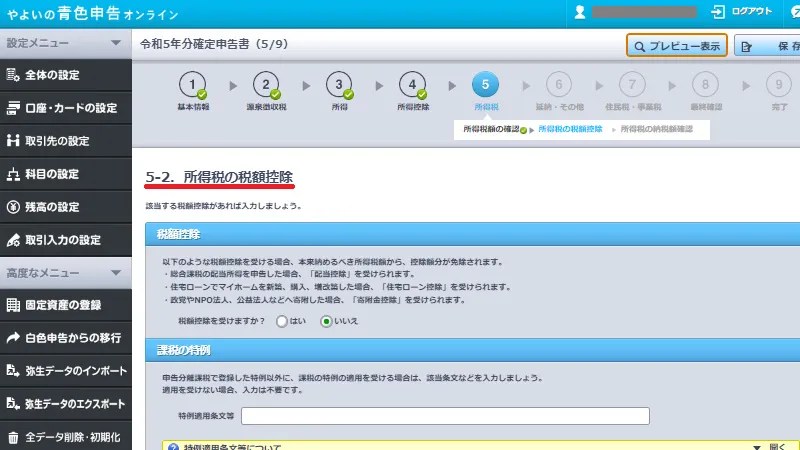Open 取引入力の設定 menu item
Image resolution: width=800 pixels, height=450 pixels.
click(66, 240)
